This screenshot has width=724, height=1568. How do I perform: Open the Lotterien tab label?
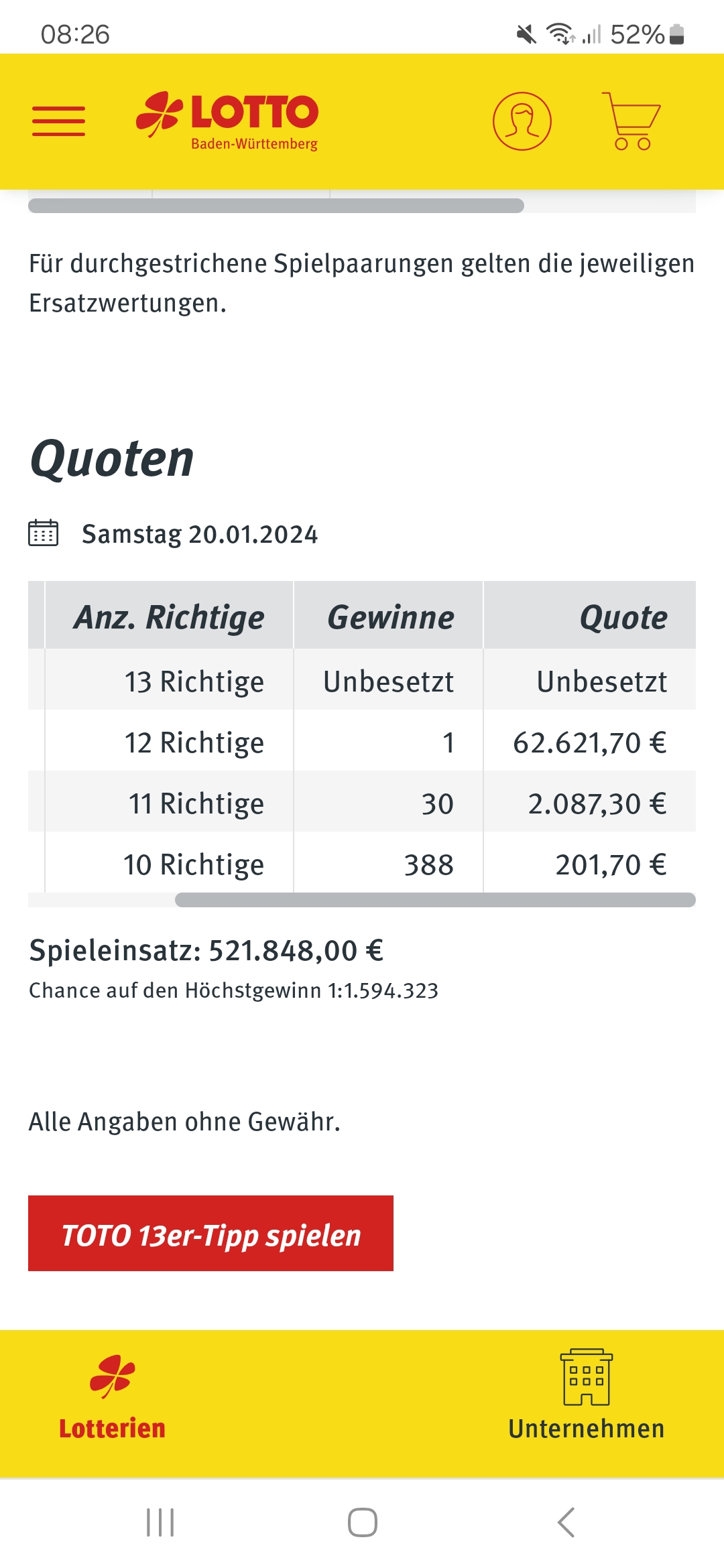pos(112,1429)
